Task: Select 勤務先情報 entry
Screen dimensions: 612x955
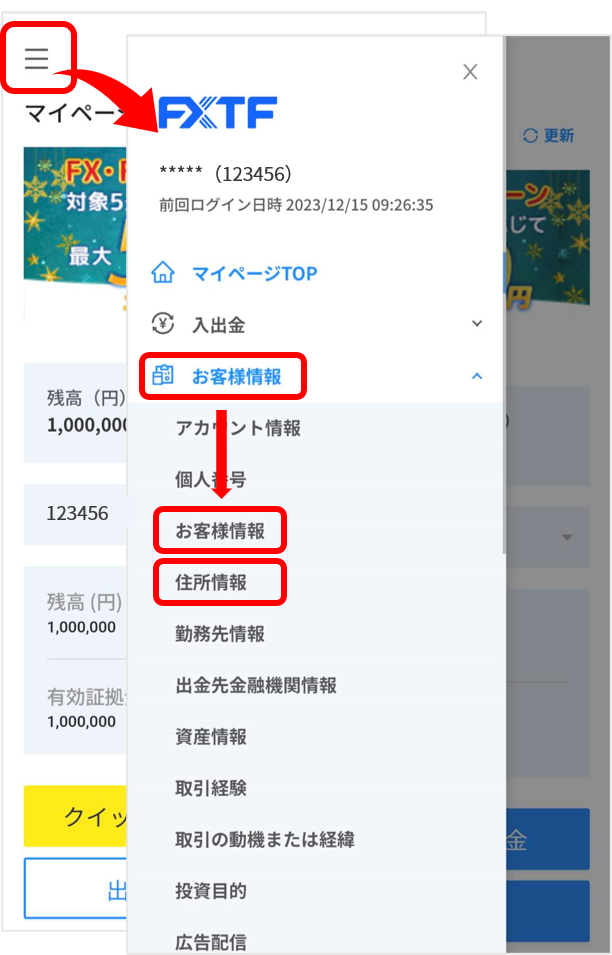Action: point(220,634)
